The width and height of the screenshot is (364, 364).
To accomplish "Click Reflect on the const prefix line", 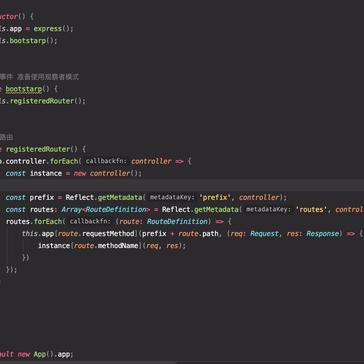I will tap(80, 197).
